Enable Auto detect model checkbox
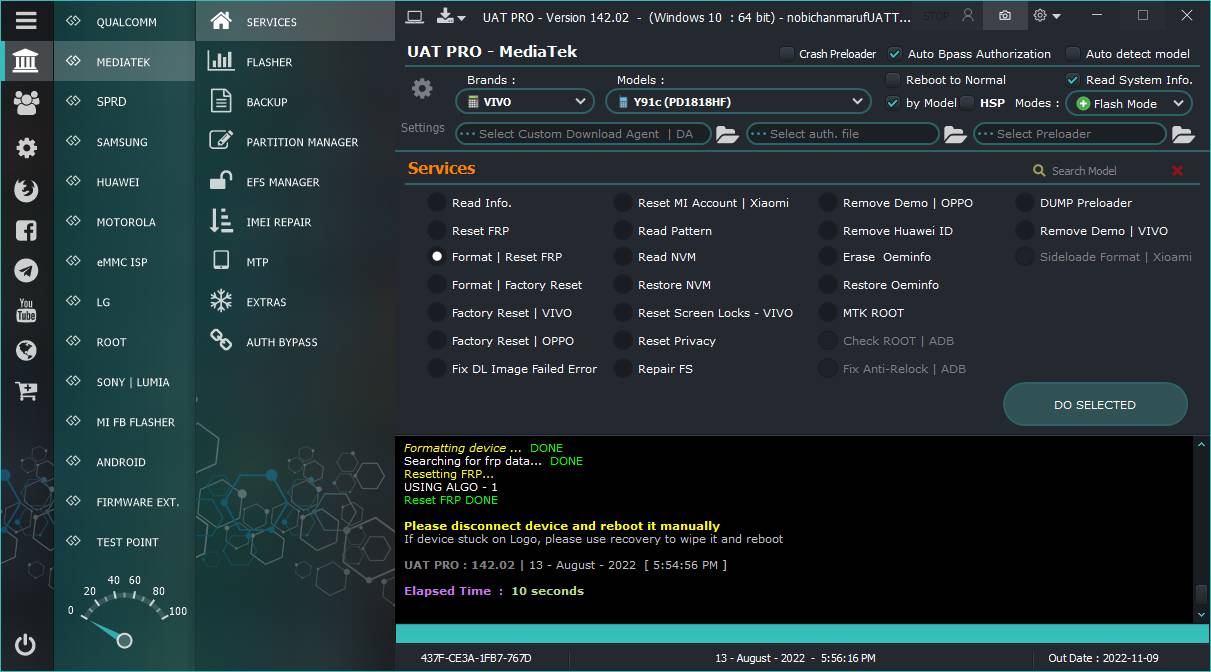This screenshot has height=672, width=1211. (1073, 54)
